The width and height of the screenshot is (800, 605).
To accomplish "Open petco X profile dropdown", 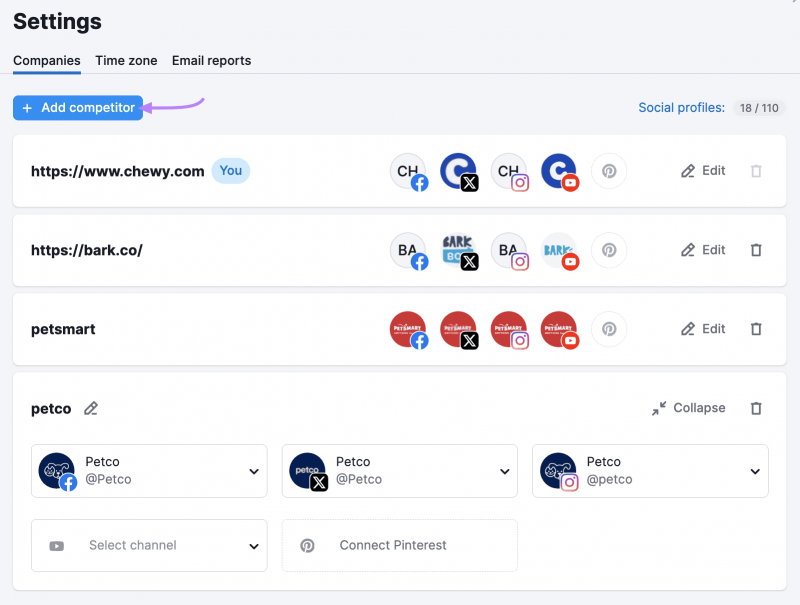I will tap(399, 471).
